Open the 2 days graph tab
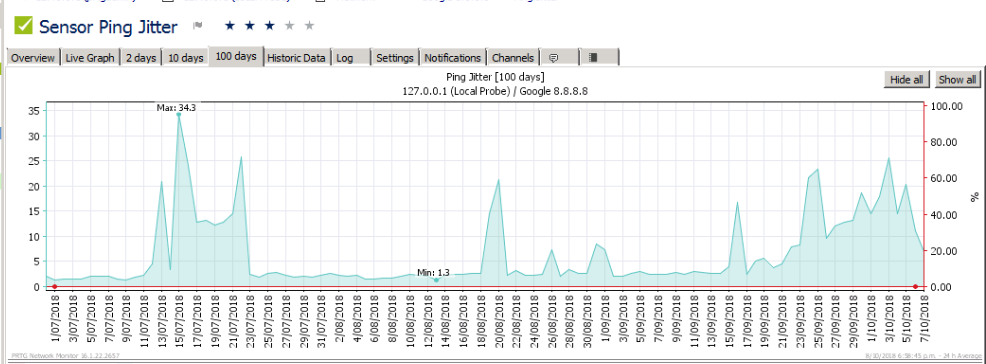 tap(141, 57)
